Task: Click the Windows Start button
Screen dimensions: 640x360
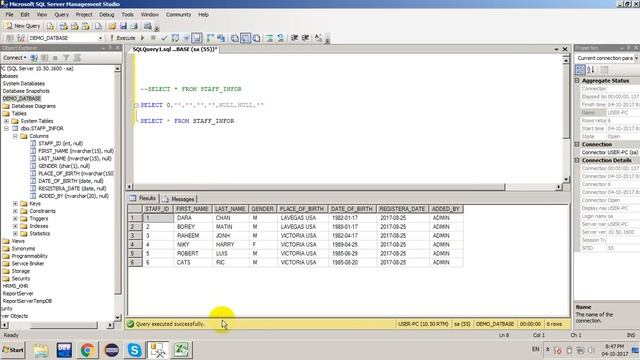Action: (x=13, y=350)
